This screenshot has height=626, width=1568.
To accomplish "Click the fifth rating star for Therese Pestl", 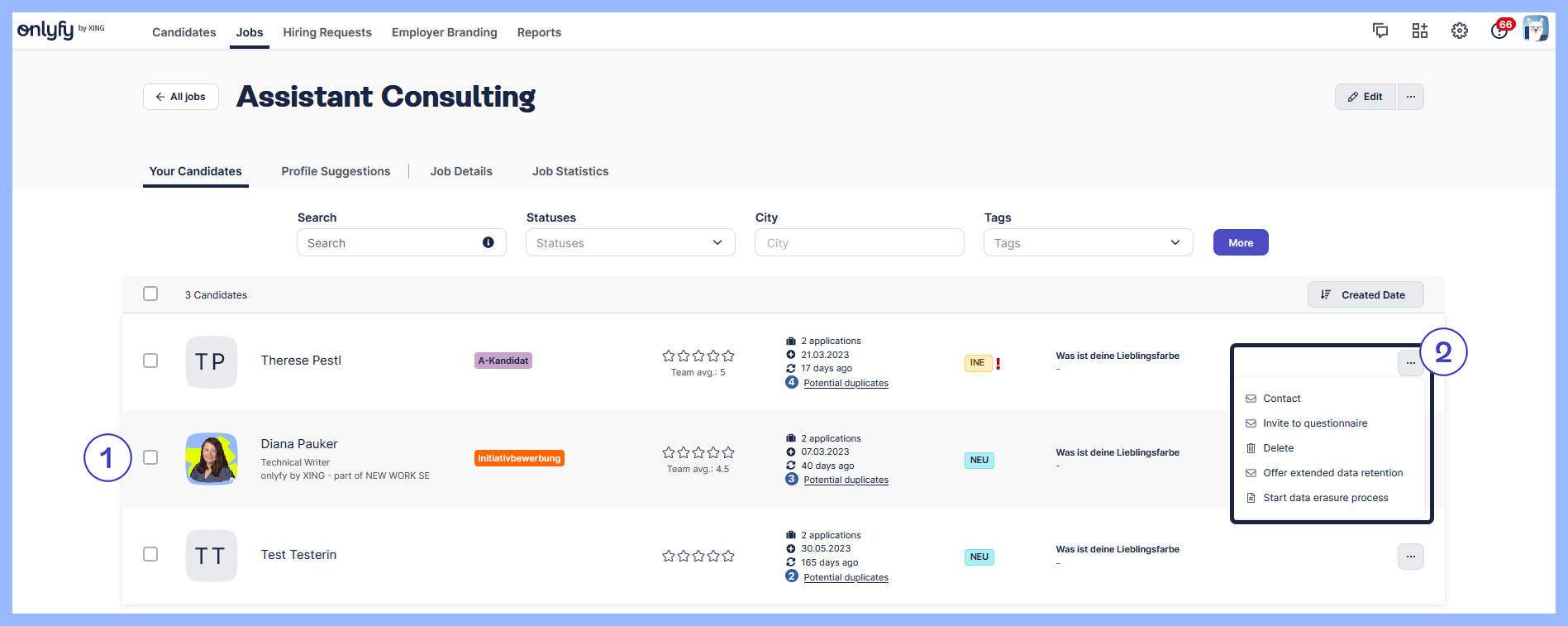I will (728, 356).
